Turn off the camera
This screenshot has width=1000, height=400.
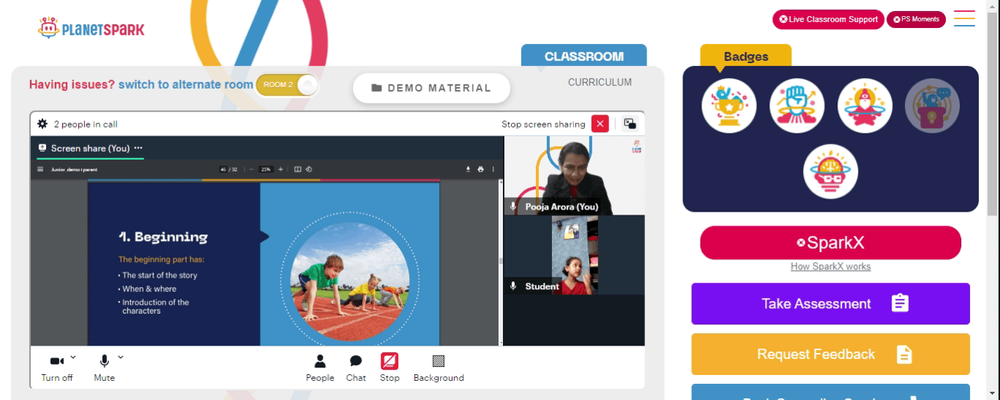57,368
